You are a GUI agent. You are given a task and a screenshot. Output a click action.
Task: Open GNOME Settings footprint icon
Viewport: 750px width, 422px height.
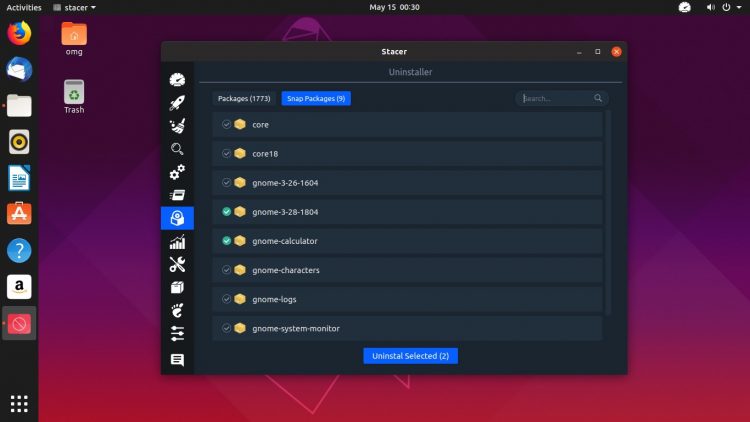point(177,311)
